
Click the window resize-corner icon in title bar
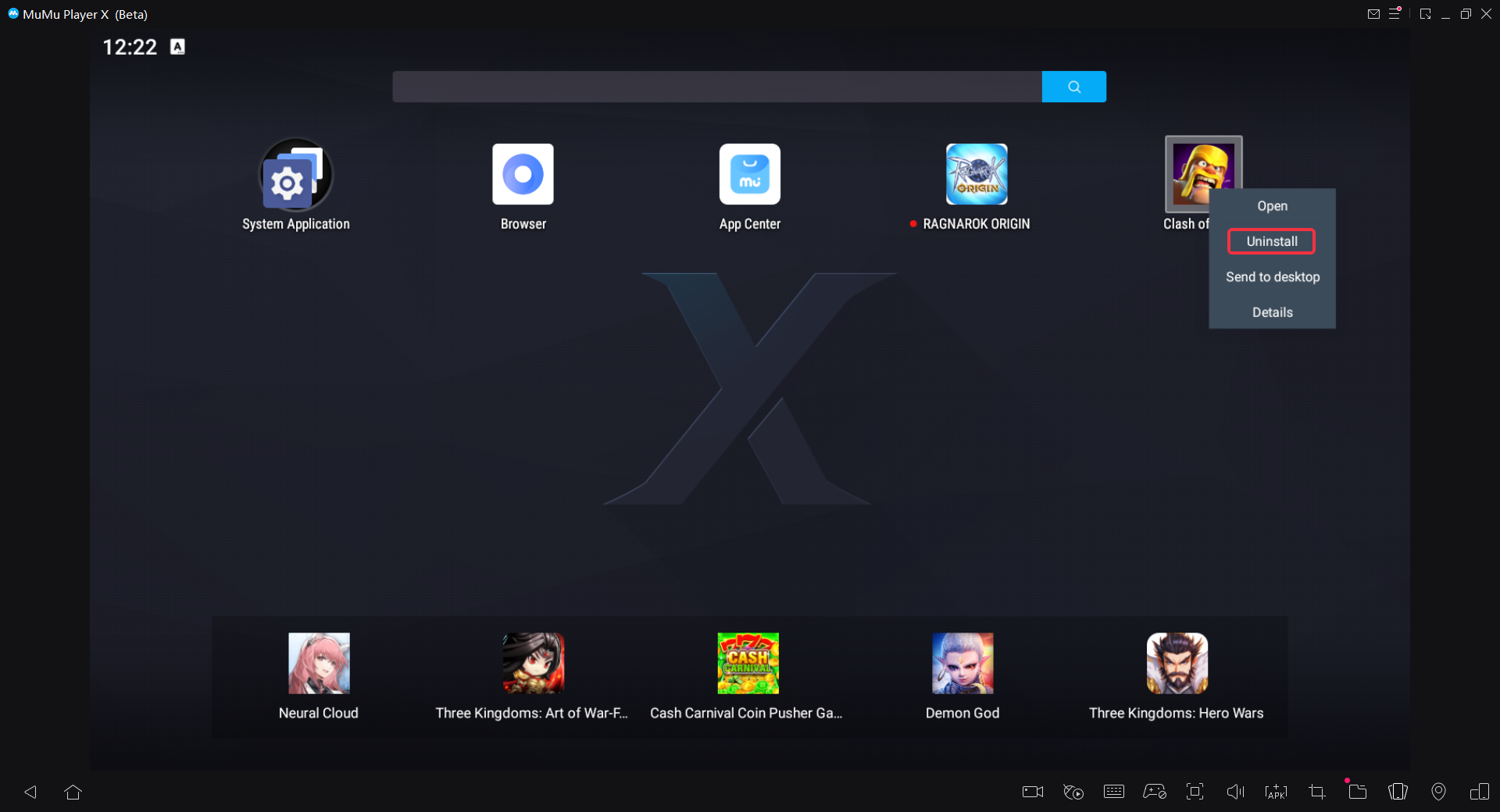pyautogui.click(x=1425, y=14)
